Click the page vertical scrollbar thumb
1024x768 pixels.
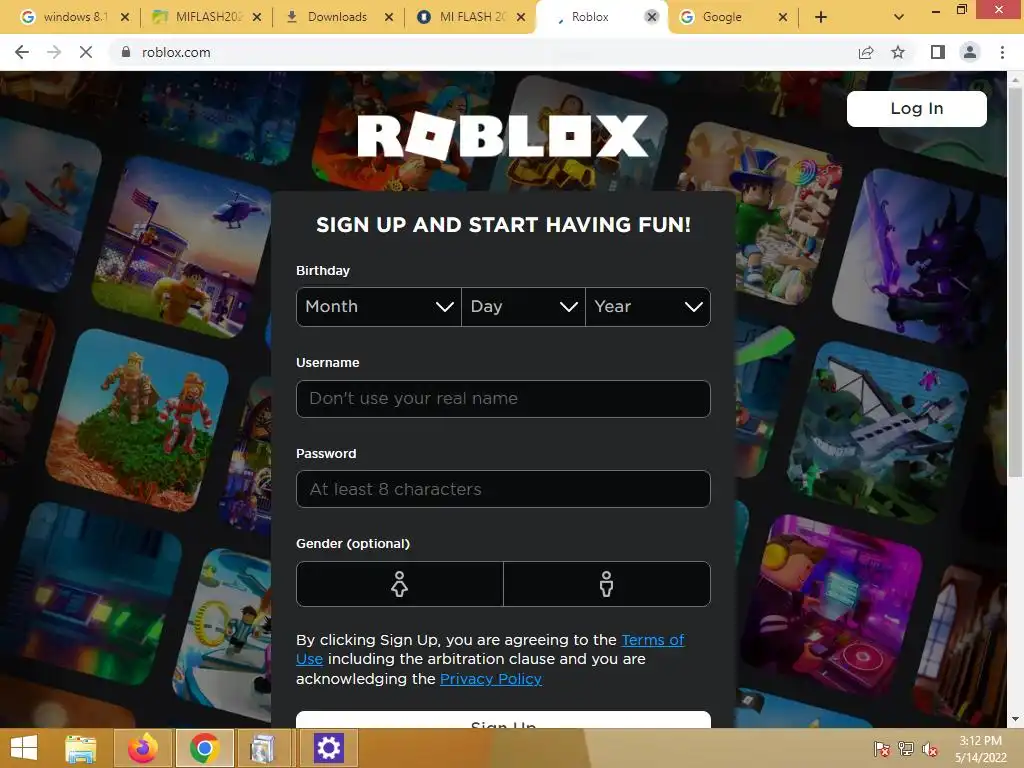pos(1015,281)
